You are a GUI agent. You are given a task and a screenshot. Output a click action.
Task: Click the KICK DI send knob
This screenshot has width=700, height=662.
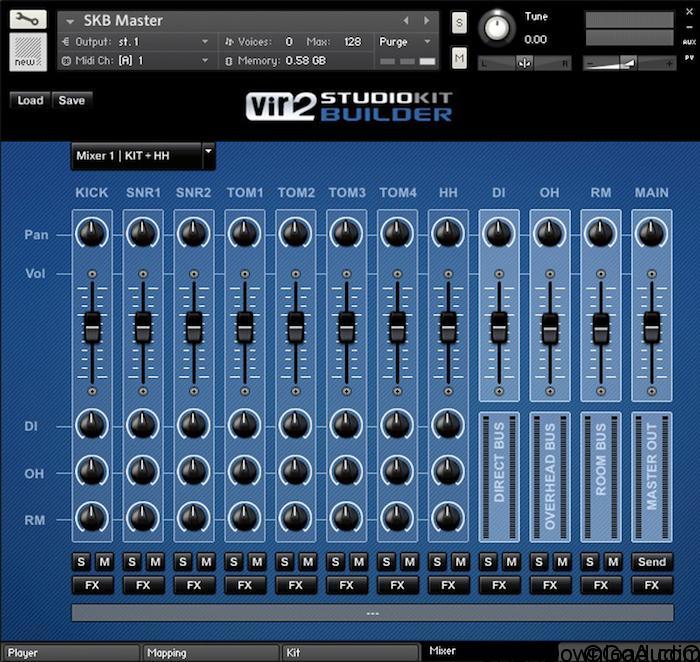(x=92, y=425)
